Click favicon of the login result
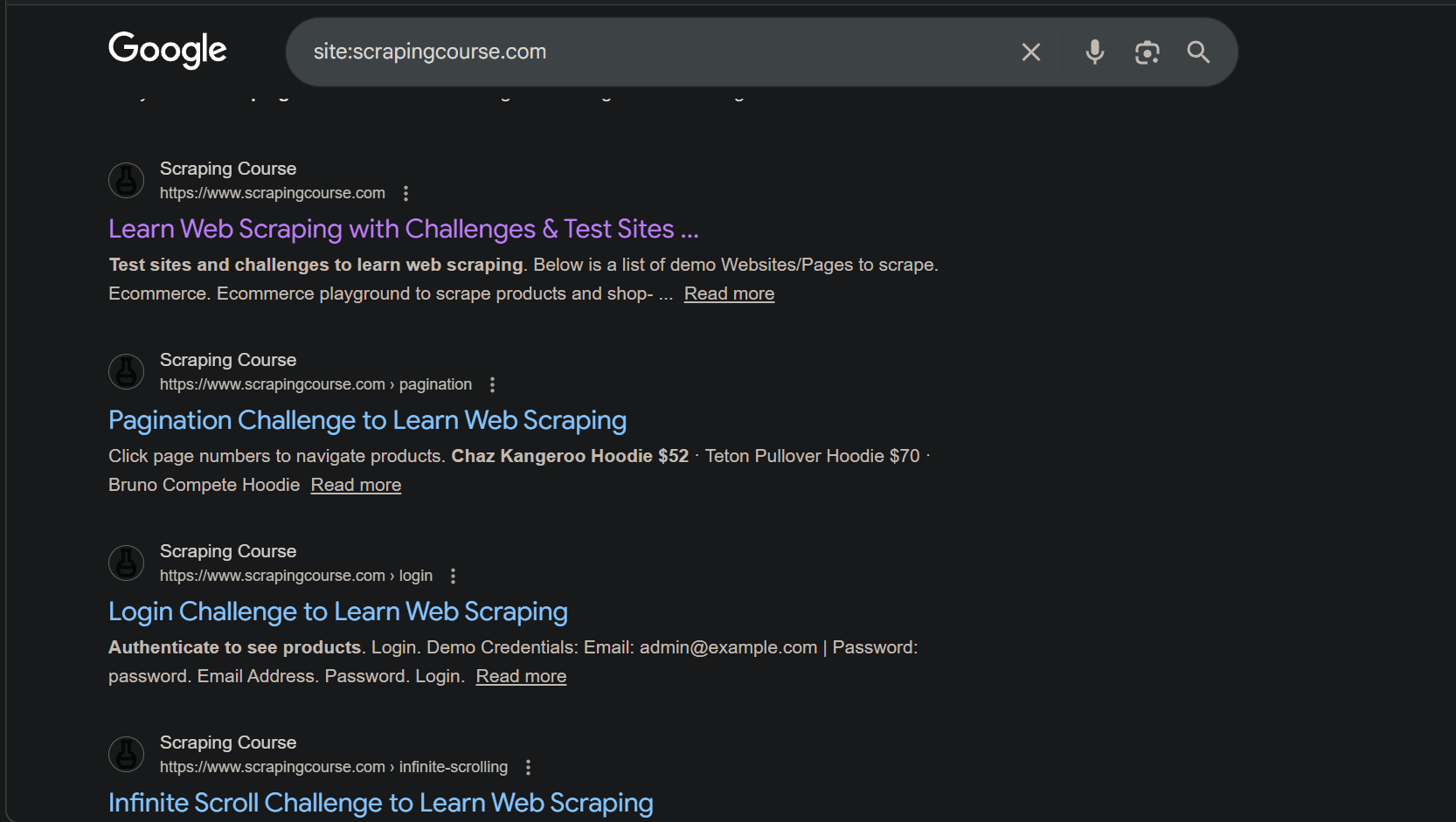This screenshot has height=822, width=1456. coord(126,563)
